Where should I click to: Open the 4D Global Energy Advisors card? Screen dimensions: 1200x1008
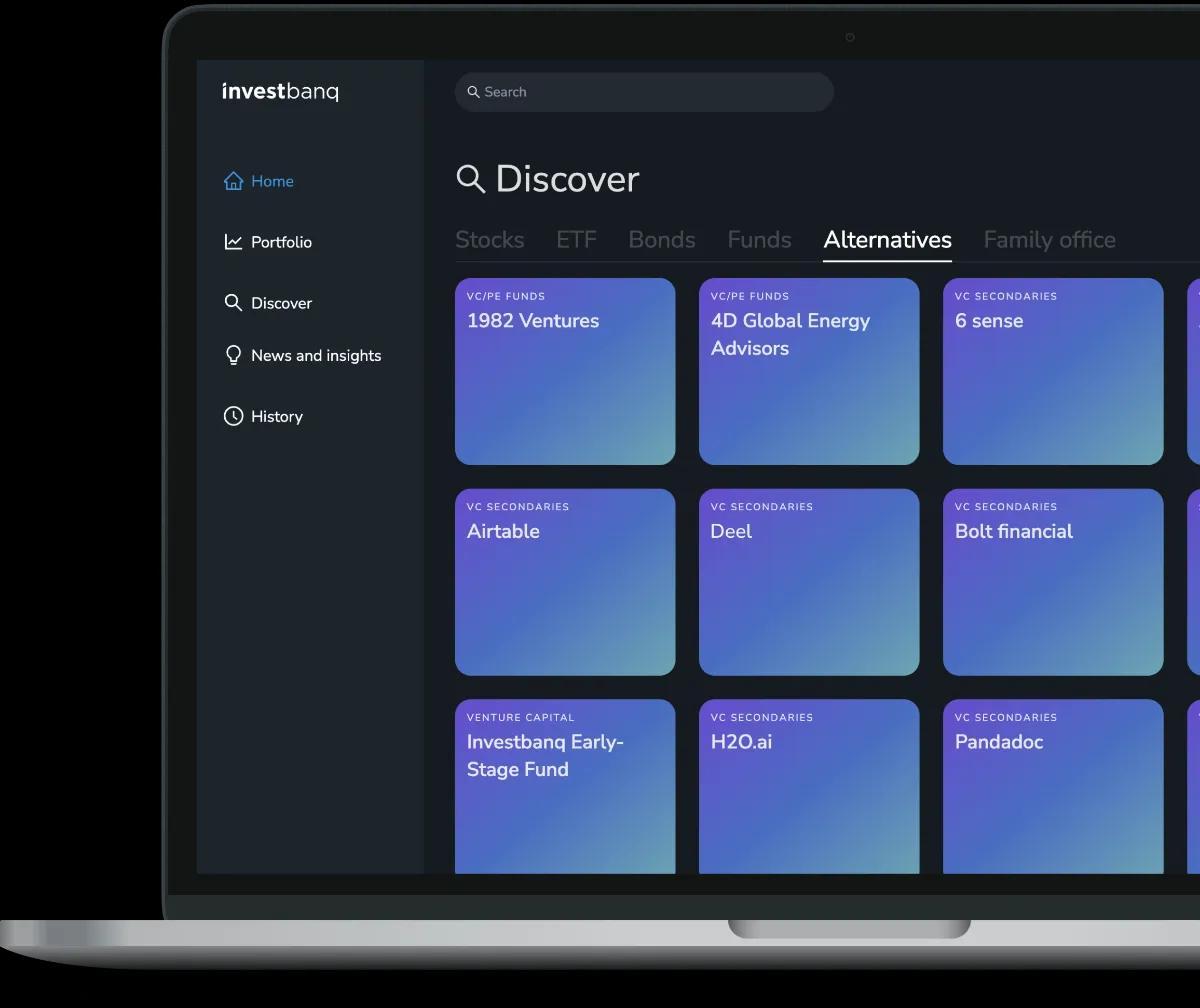[809, 371]
